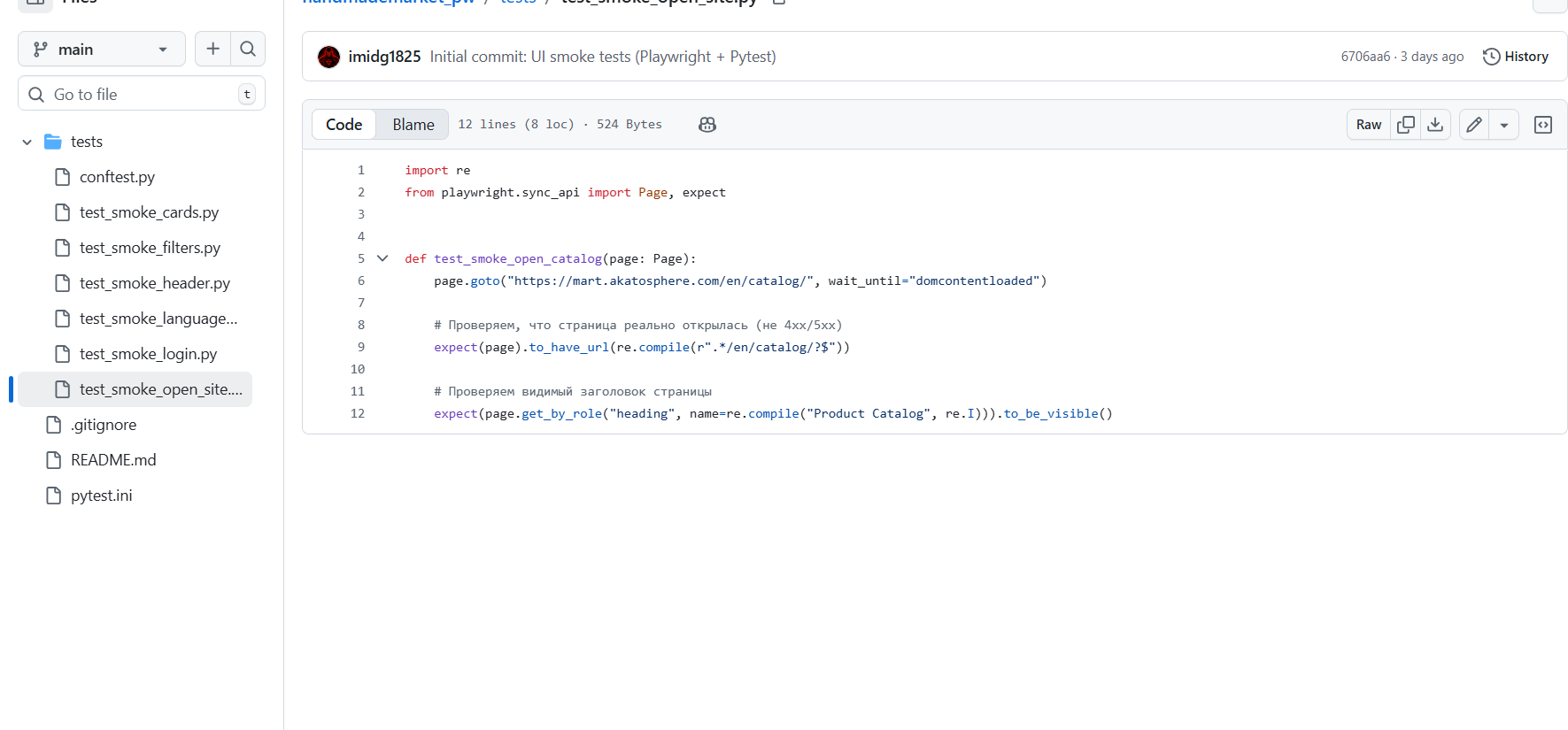
Task: Collapse the tests folder chevron
Action: 27,142
